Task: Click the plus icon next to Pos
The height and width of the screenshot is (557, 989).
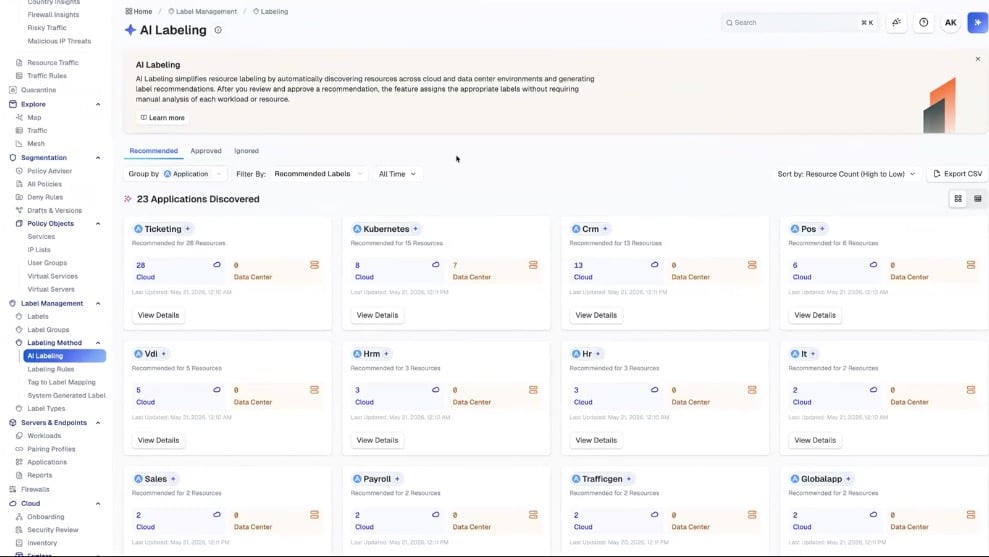Action: click(822, 229)
